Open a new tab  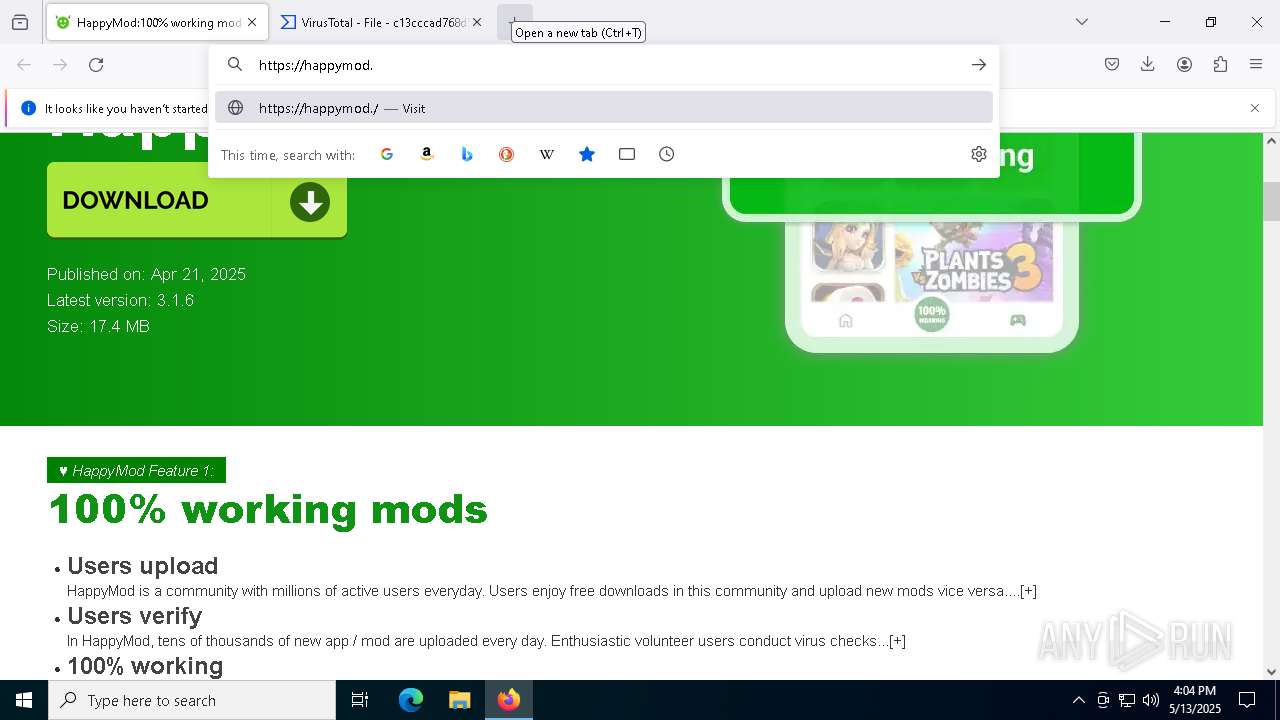[x=514, y=21]
